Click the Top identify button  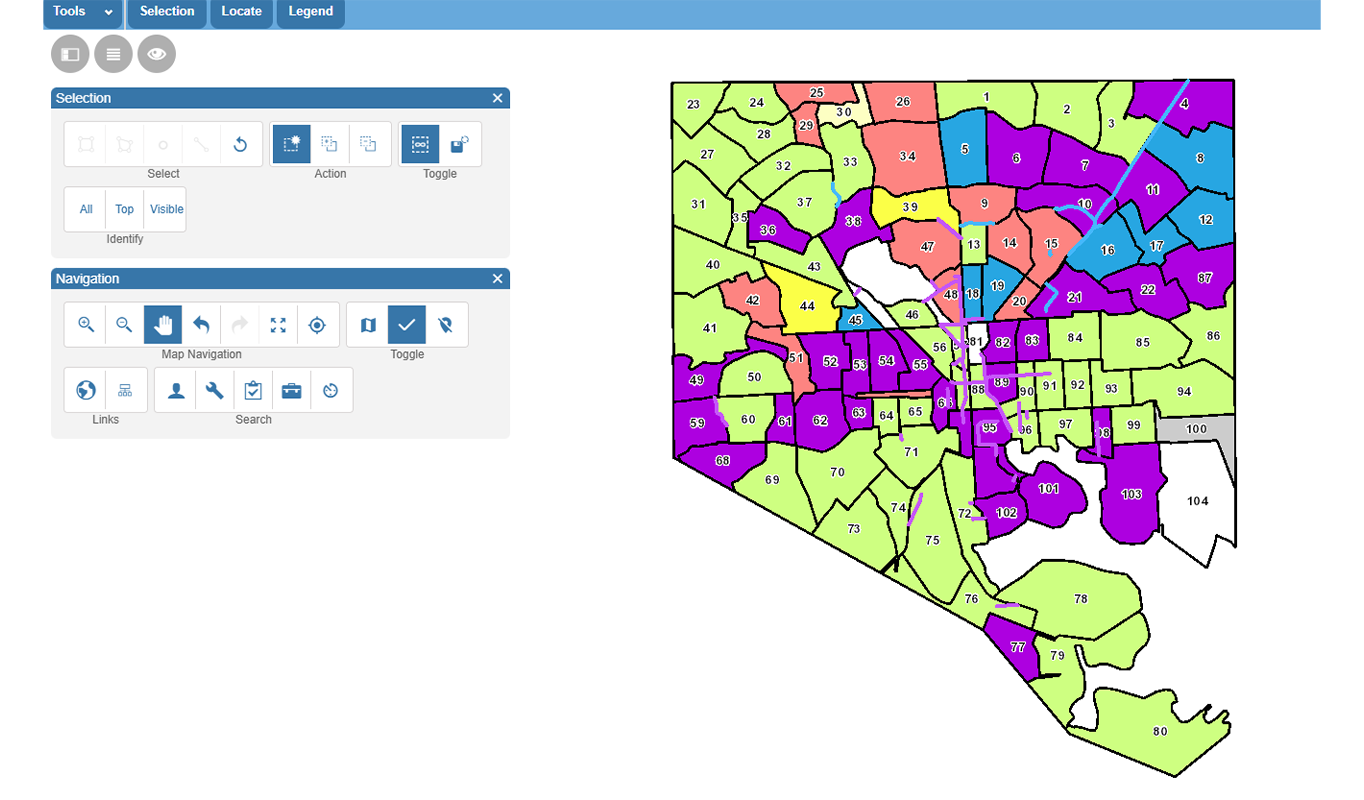pos(124,209)
